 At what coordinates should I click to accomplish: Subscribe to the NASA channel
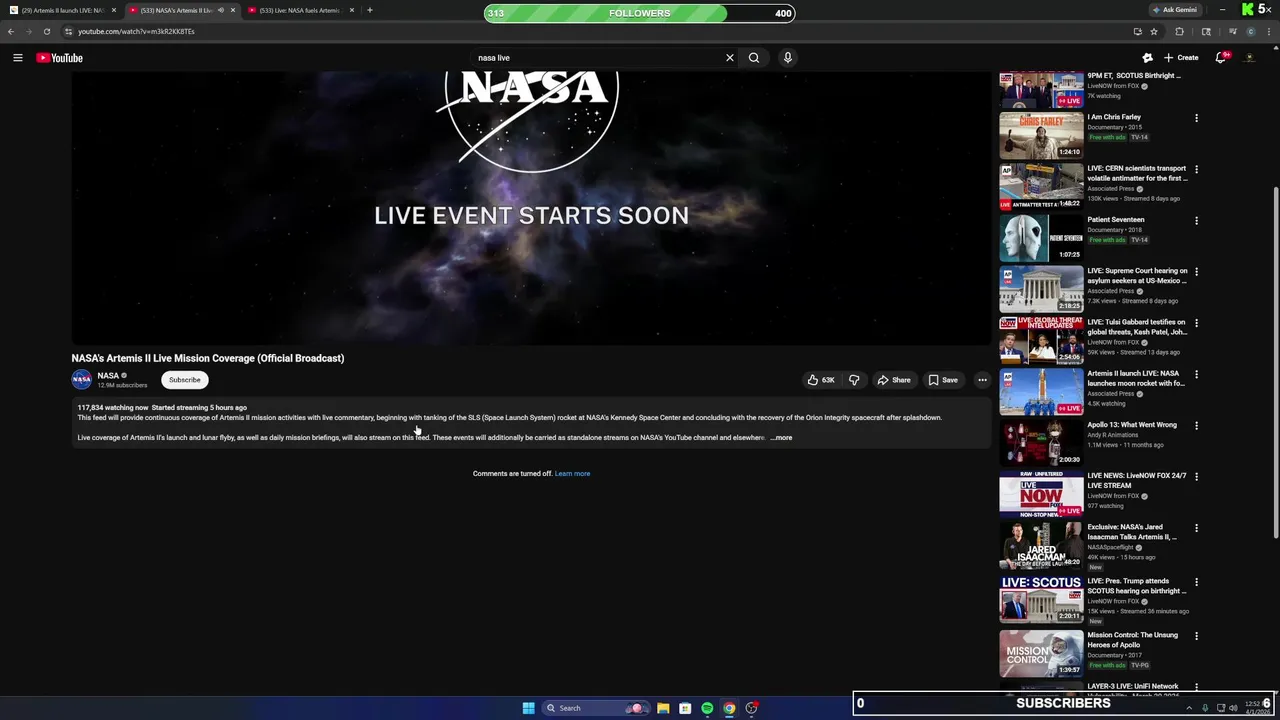[x=185, y=380]
